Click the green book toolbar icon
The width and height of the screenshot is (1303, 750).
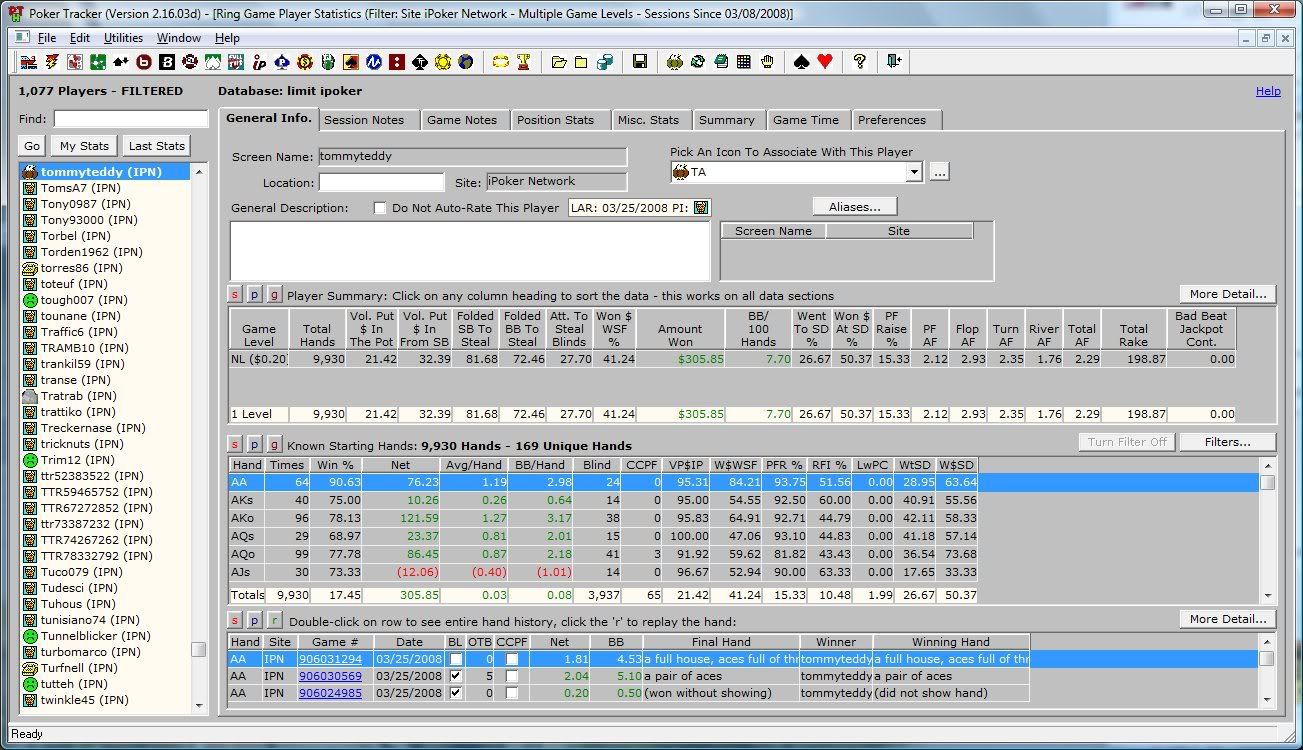[721, 62]
